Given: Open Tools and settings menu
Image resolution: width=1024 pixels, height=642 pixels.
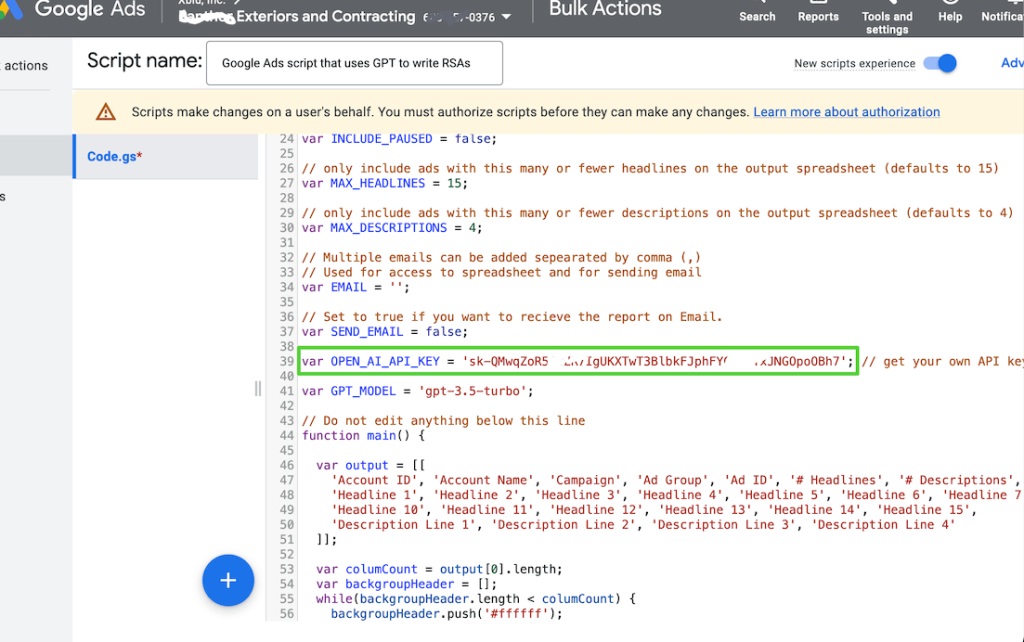Looking at the screenshot, I should click(x=887, y=18).
